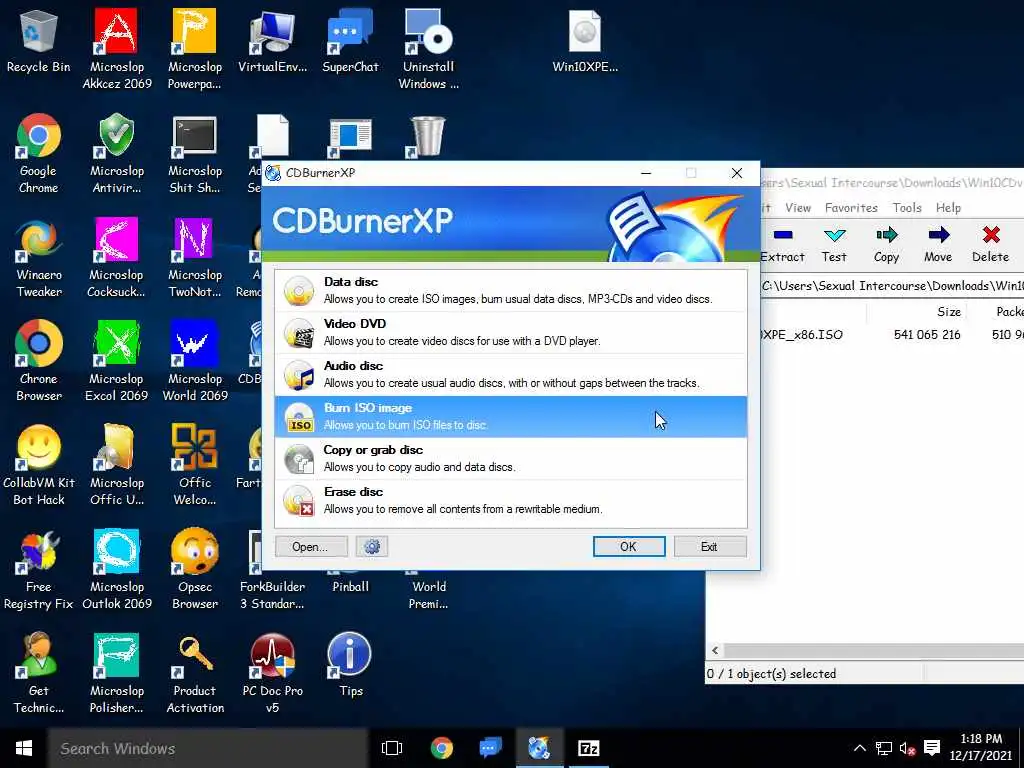
Task: Select the Microslop Offic U... desktop icon
Action: [117, 466]
